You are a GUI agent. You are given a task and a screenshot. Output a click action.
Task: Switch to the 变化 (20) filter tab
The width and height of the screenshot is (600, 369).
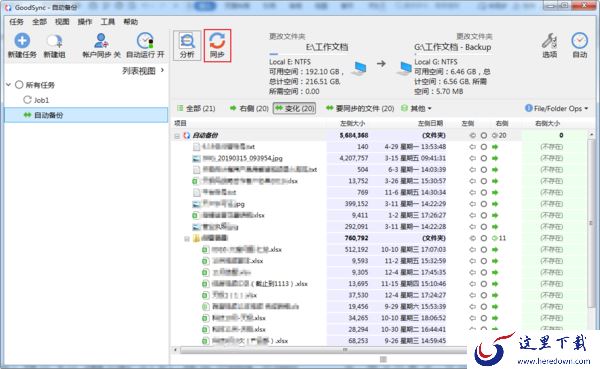click(294, 109)
